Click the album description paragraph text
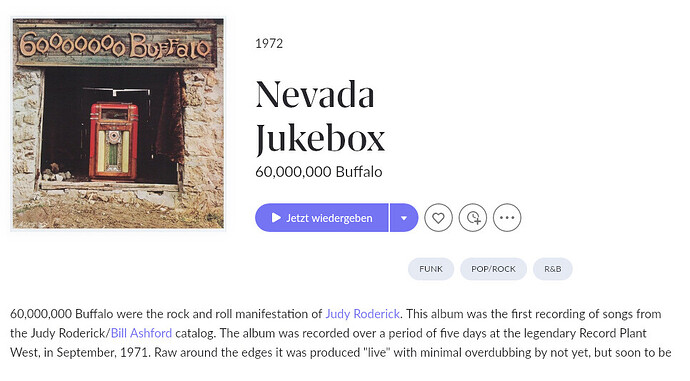This screenshot has width=690, height=381. click(341, 333)
